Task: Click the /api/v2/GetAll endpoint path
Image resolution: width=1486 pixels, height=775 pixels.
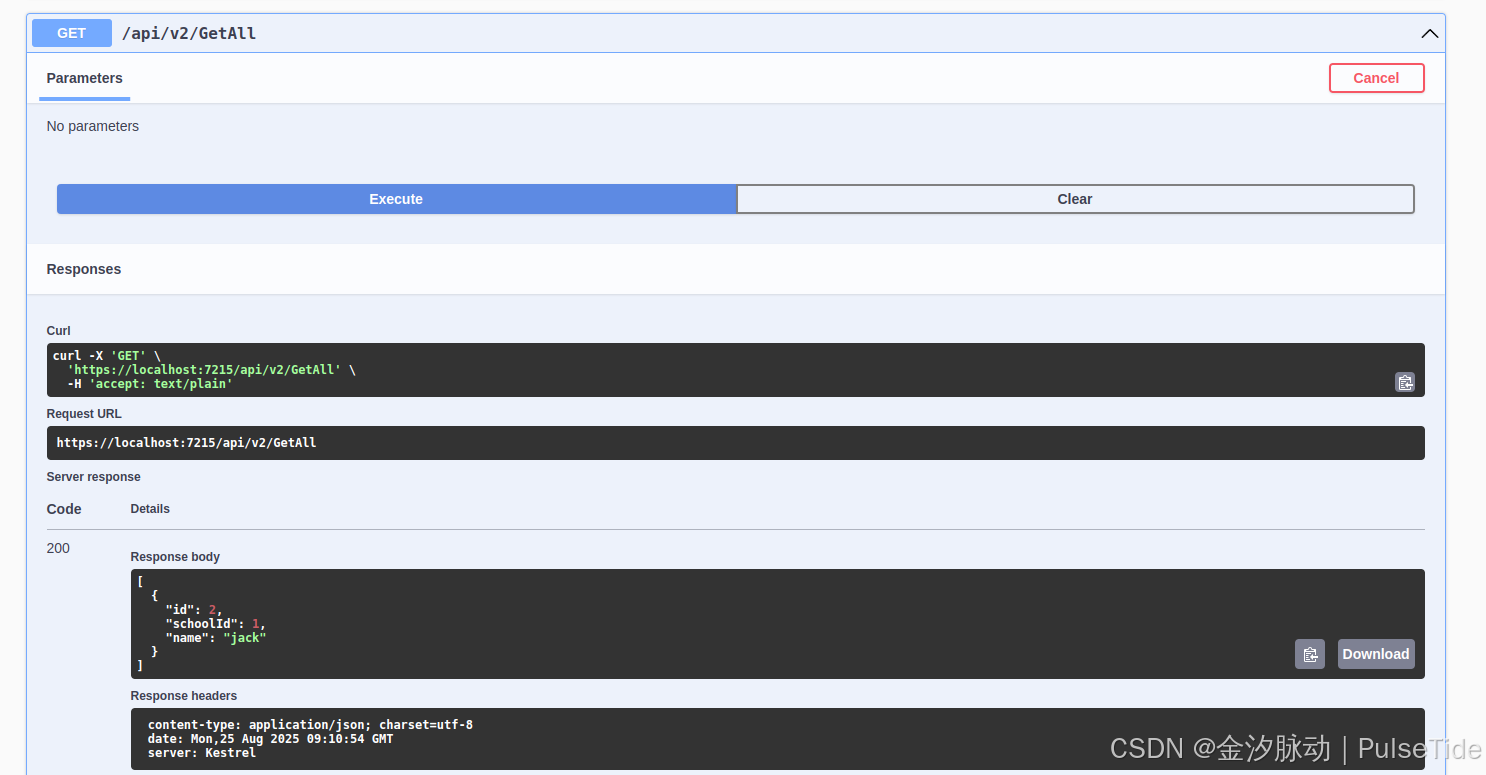Action: pyautogui.click(x=189, y=33)
